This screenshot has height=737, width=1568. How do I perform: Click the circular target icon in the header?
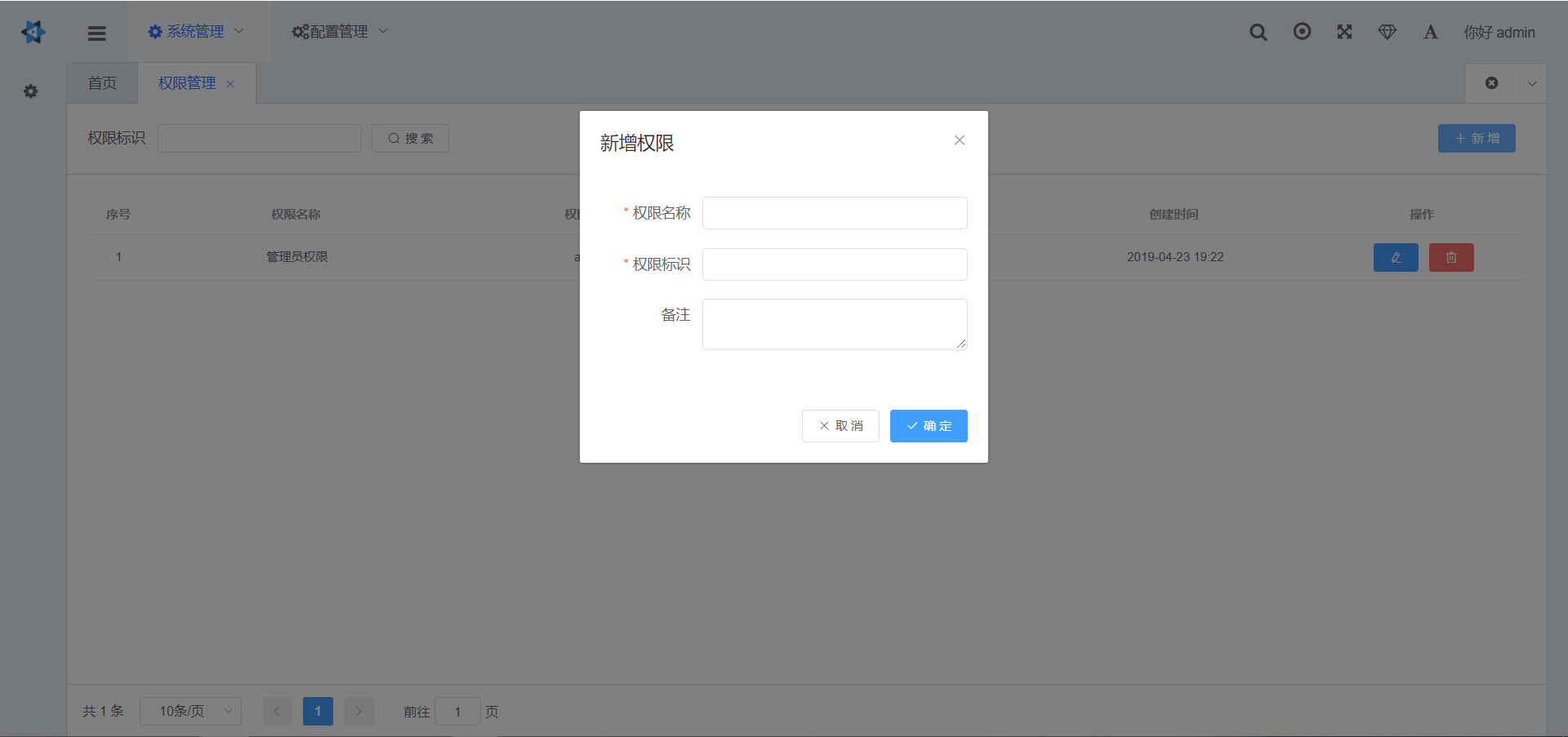coord(1301,32)
